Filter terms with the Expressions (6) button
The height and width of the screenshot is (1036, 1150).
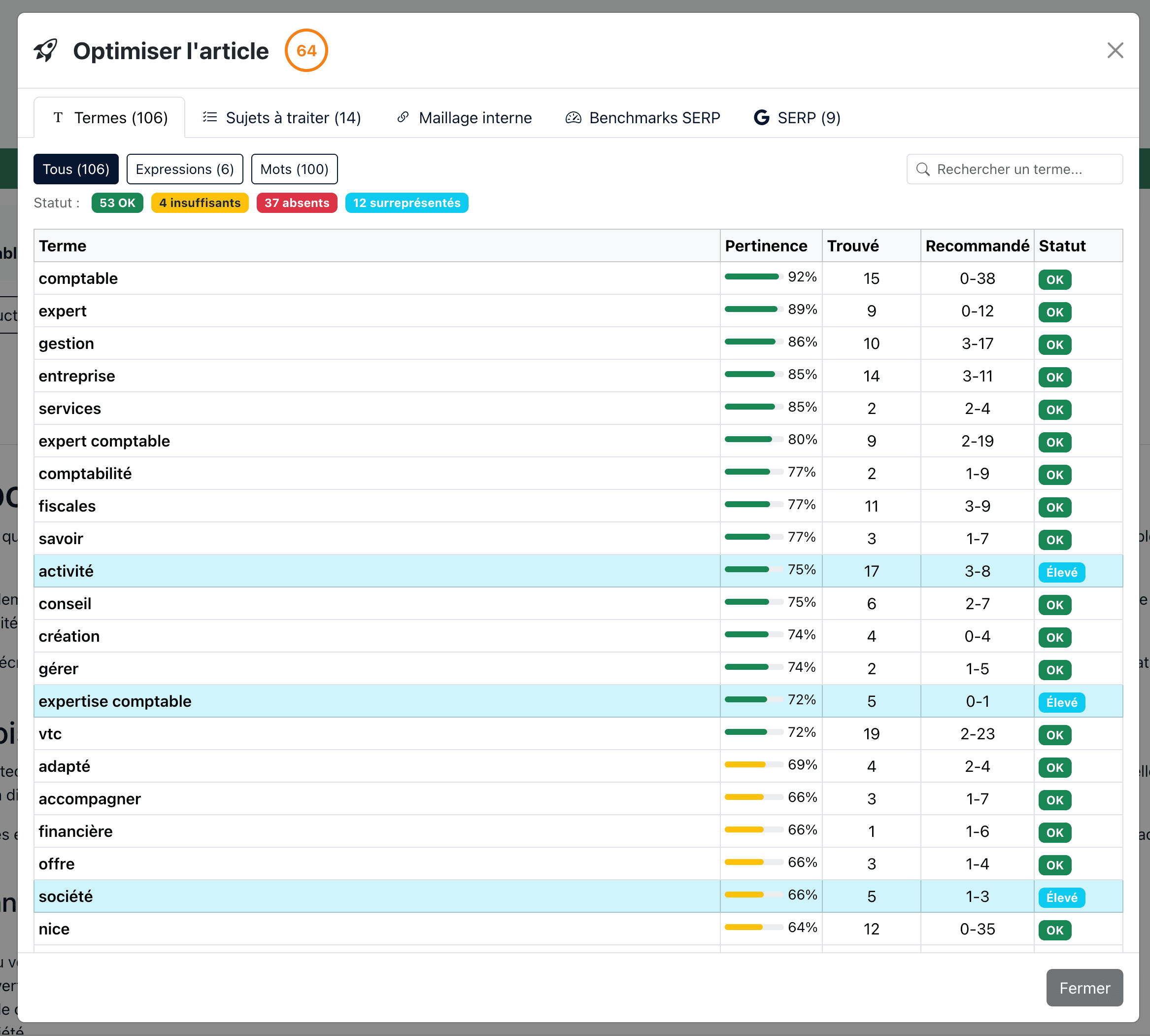(x=184, y=169)
